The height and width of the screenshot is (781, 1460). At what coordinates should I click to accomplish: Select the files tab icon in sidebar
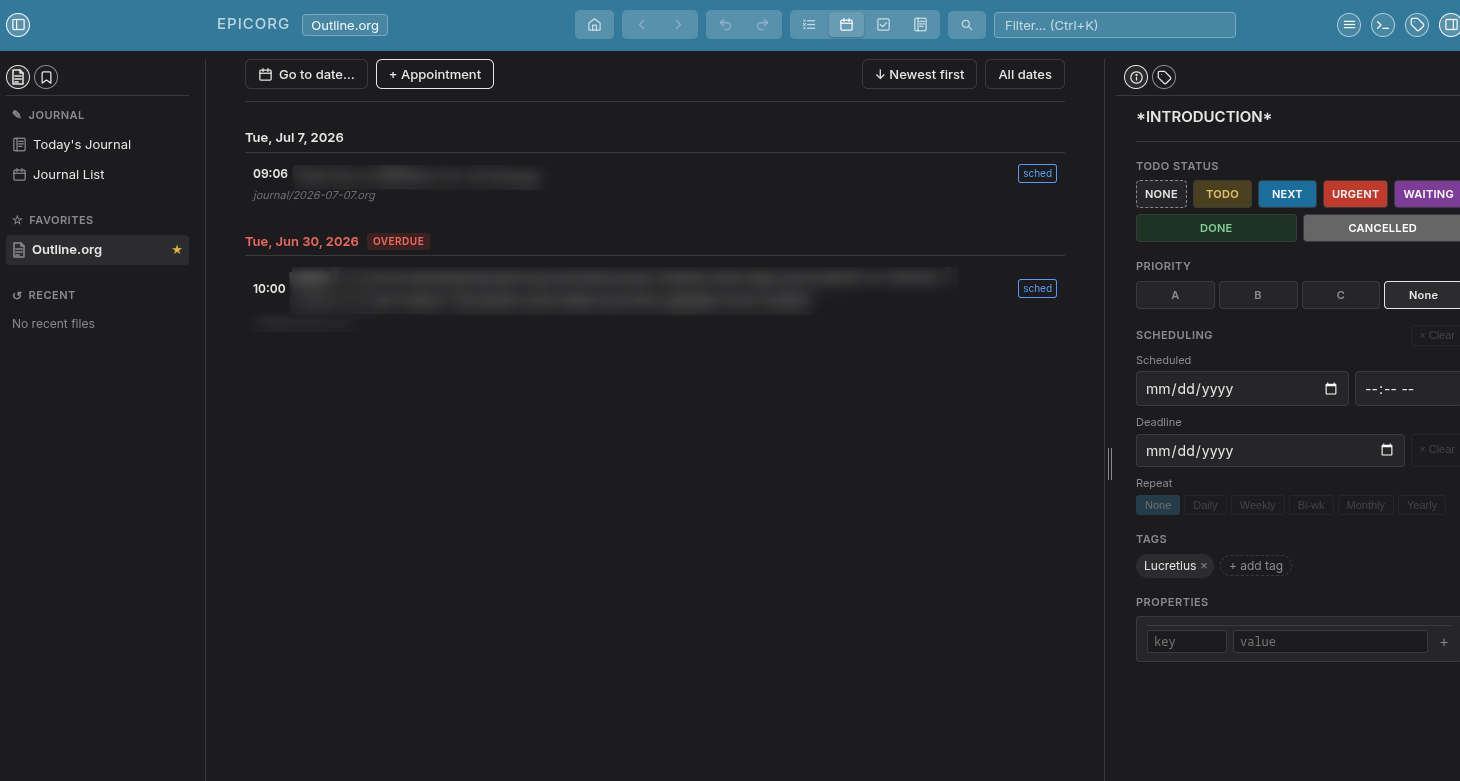(18, 77)
